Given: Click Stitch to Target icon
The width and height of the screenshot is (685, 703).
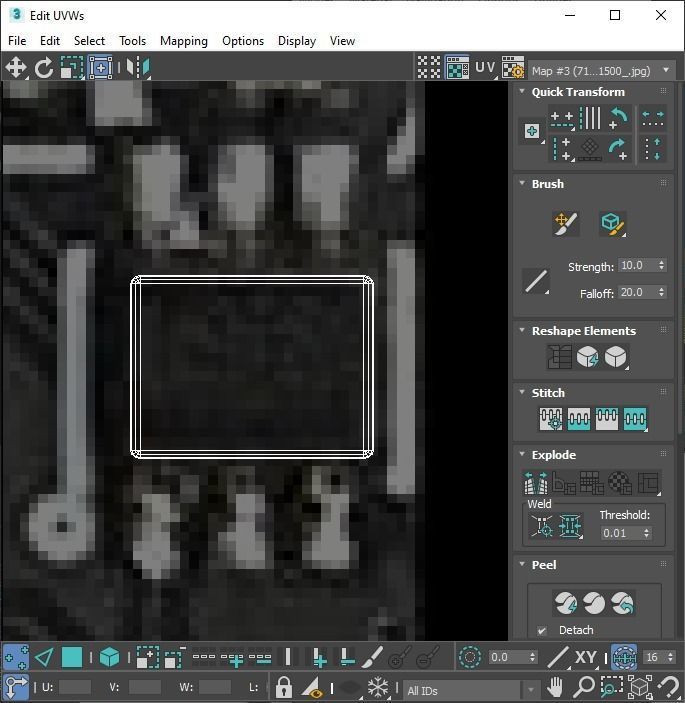Looking at the screenshot, I should 551,419.
